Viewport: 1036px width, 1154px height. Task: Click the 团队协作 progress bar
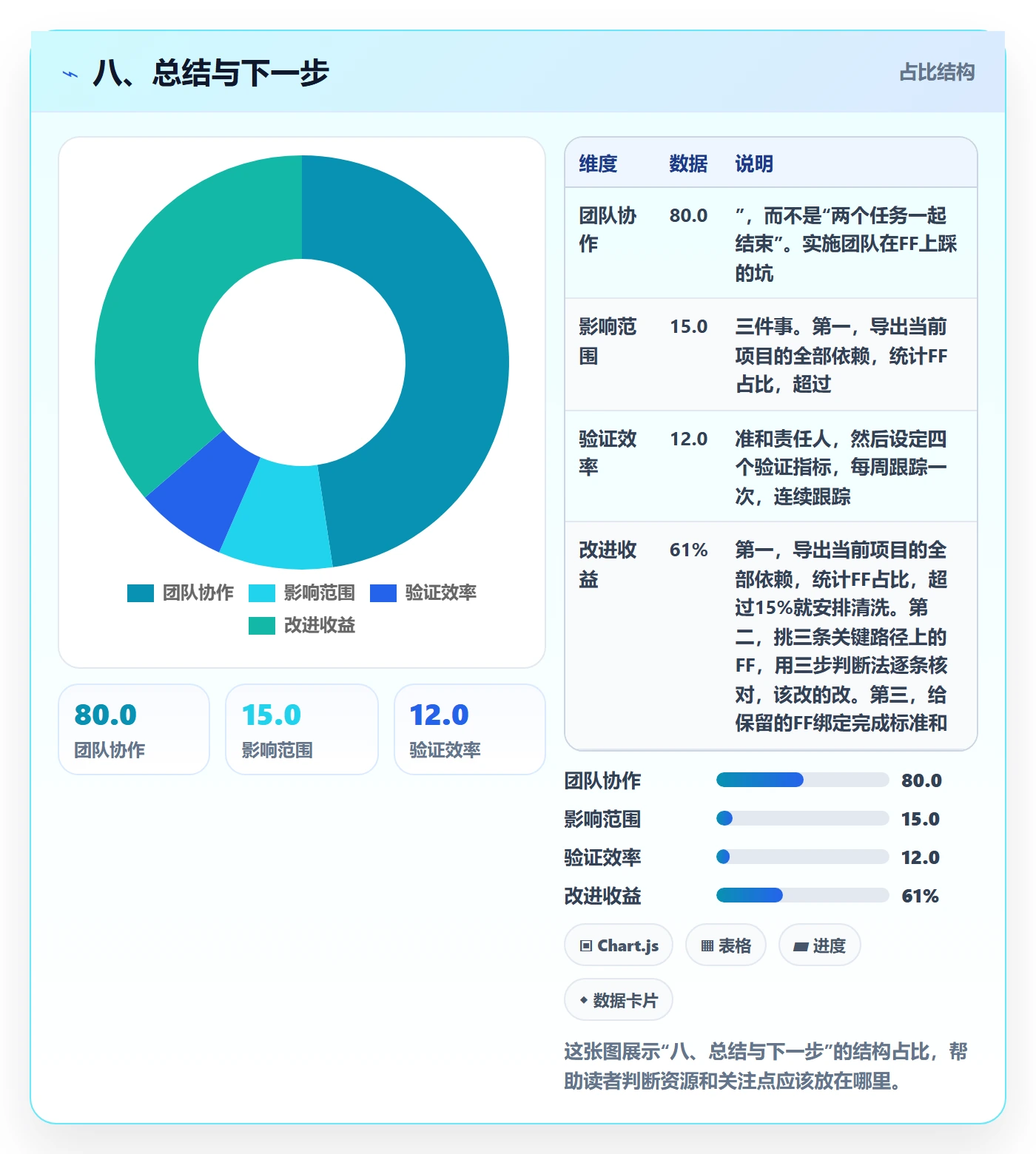pos(802,780)
